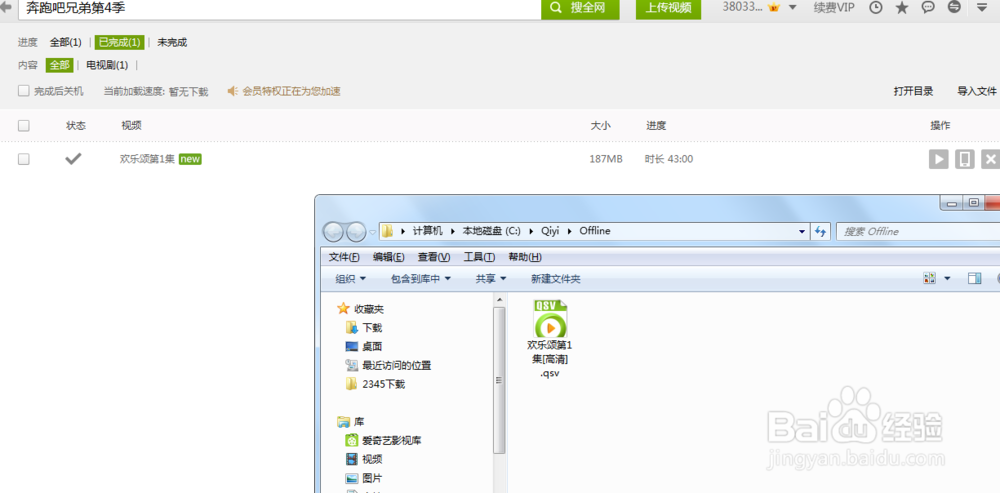
Task: Click the 时长 43:00 duration text
Action: (x=669, y=159)
